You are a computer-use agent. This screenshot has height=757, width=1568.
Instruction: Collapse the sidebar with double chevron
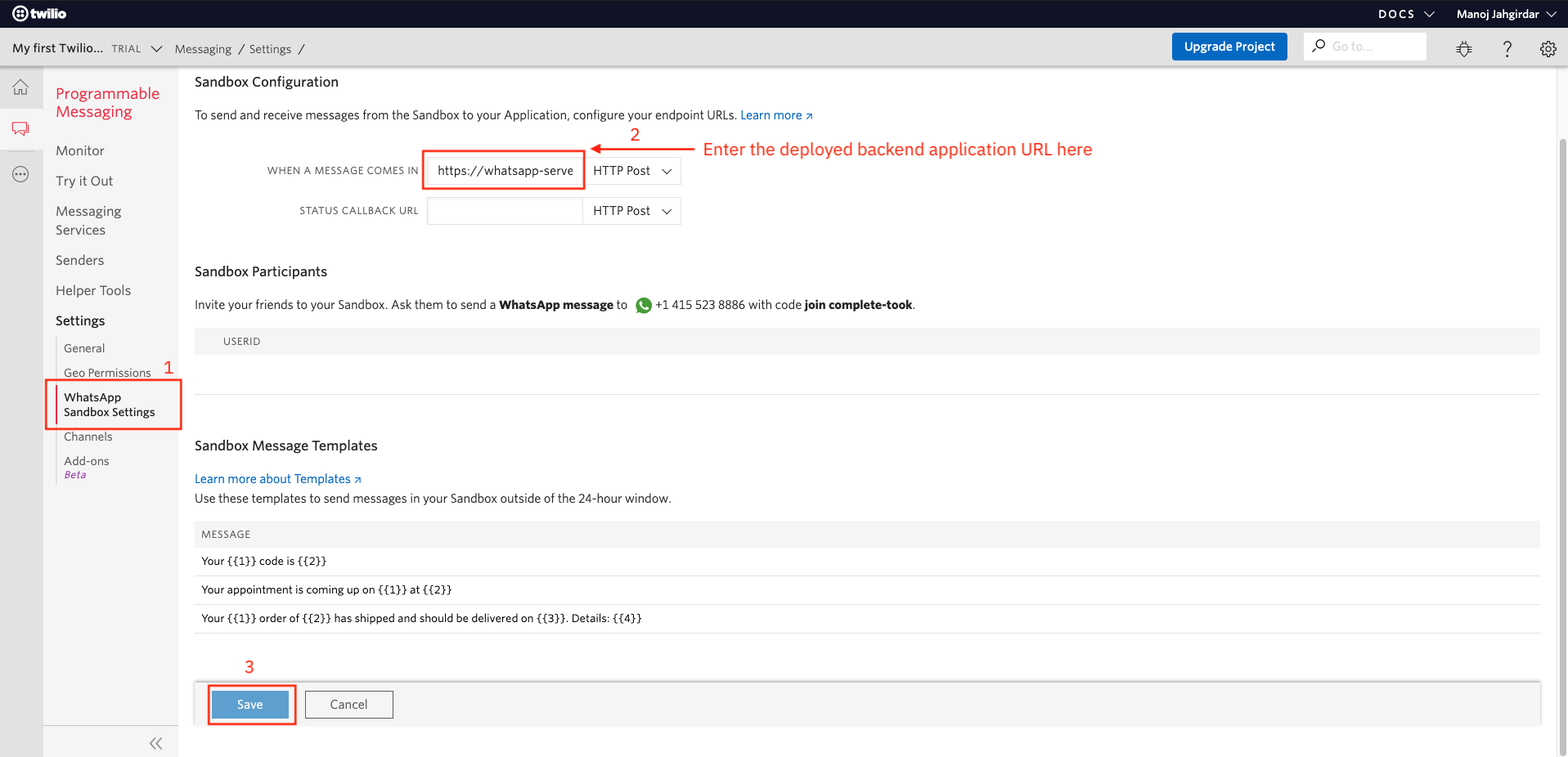[x=155, y=743]
